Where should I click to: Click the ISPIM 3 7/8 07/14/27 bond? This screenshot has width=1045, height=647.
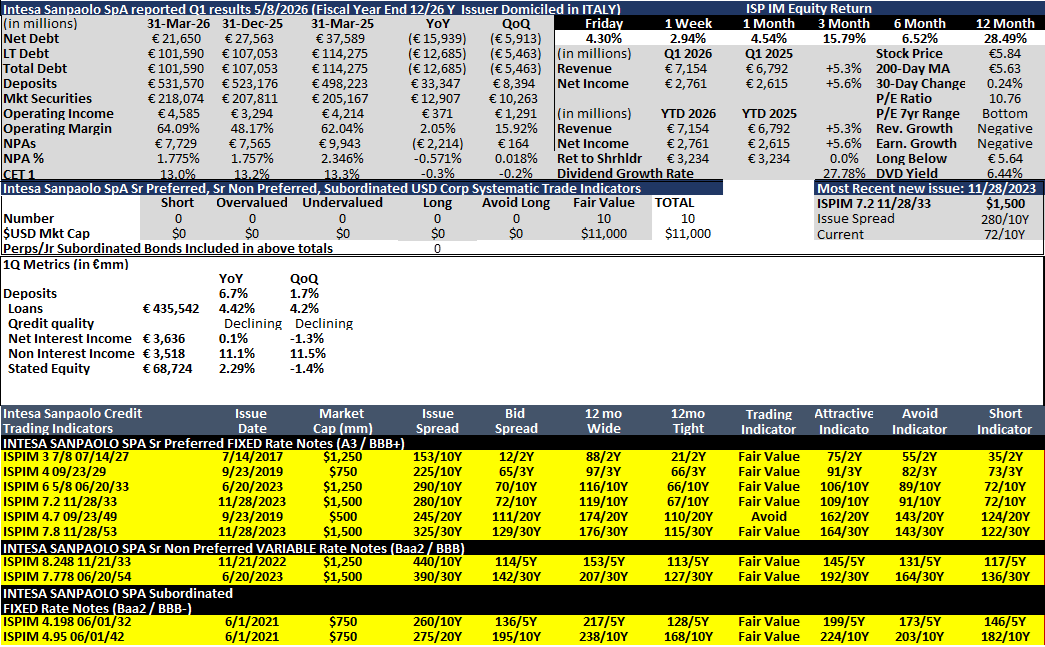(x=66, y=457)
